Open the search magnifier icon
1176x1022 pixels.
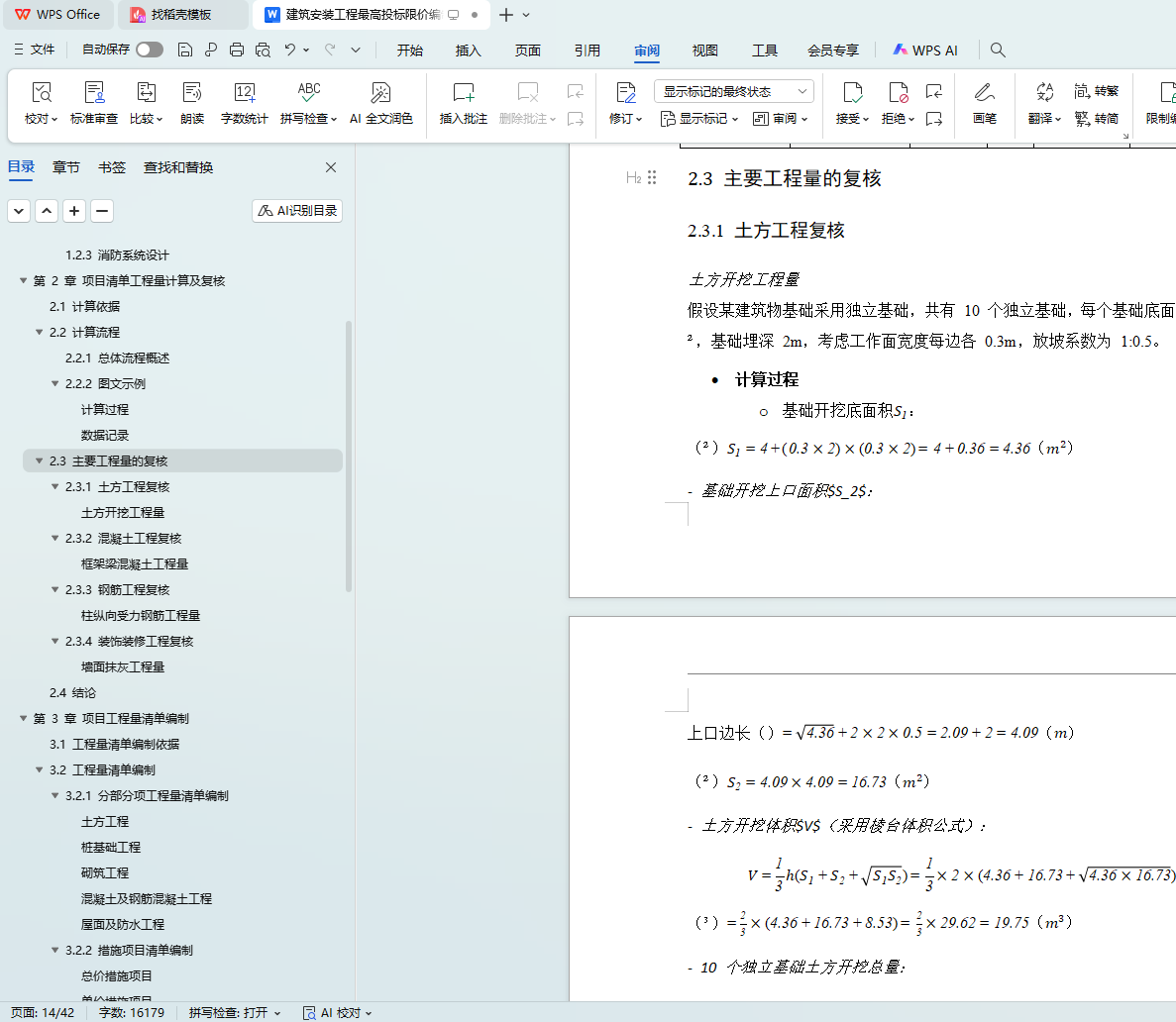[998, 50]
